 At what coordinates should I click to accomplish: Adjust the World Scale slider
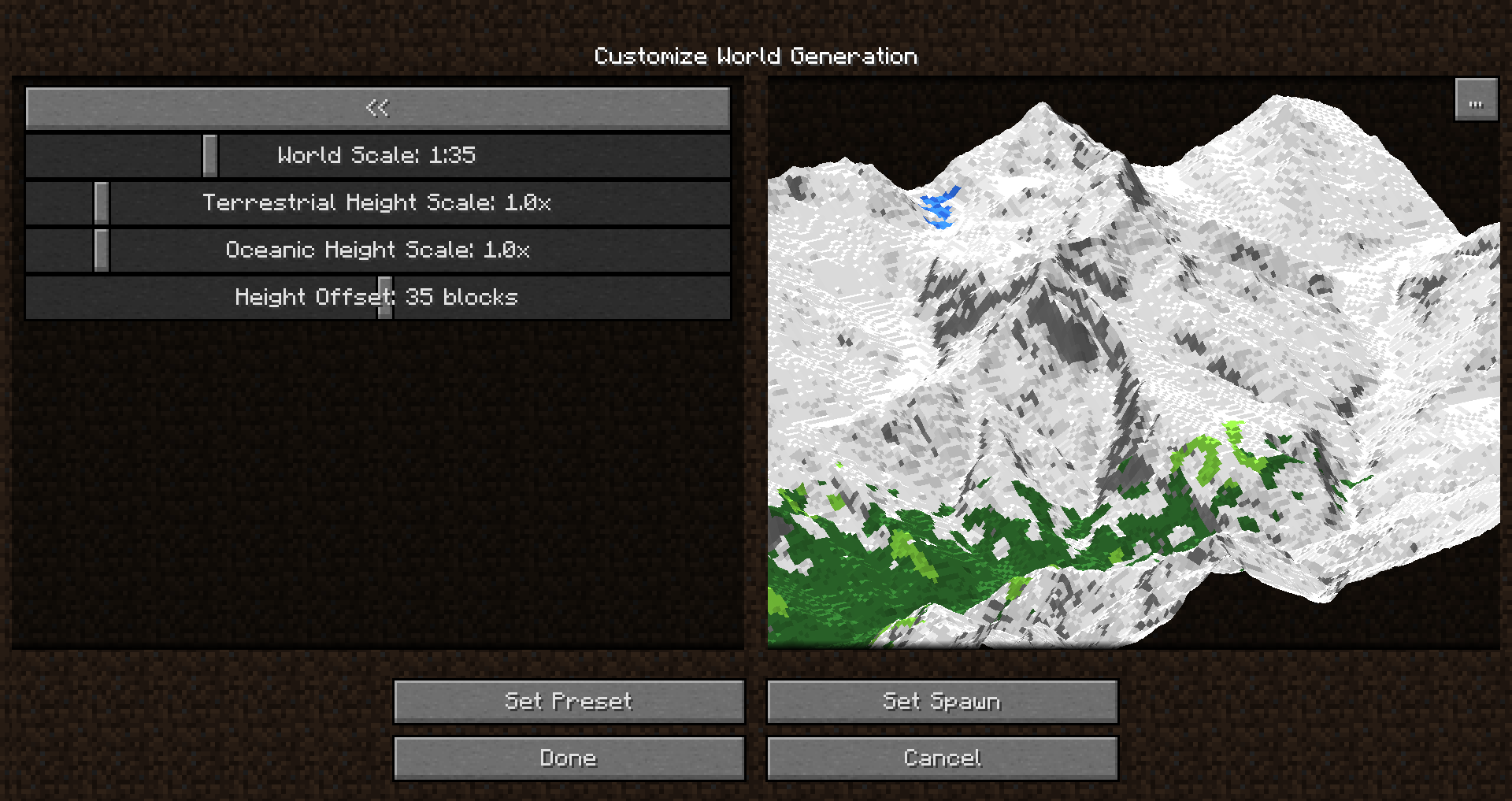378,155
